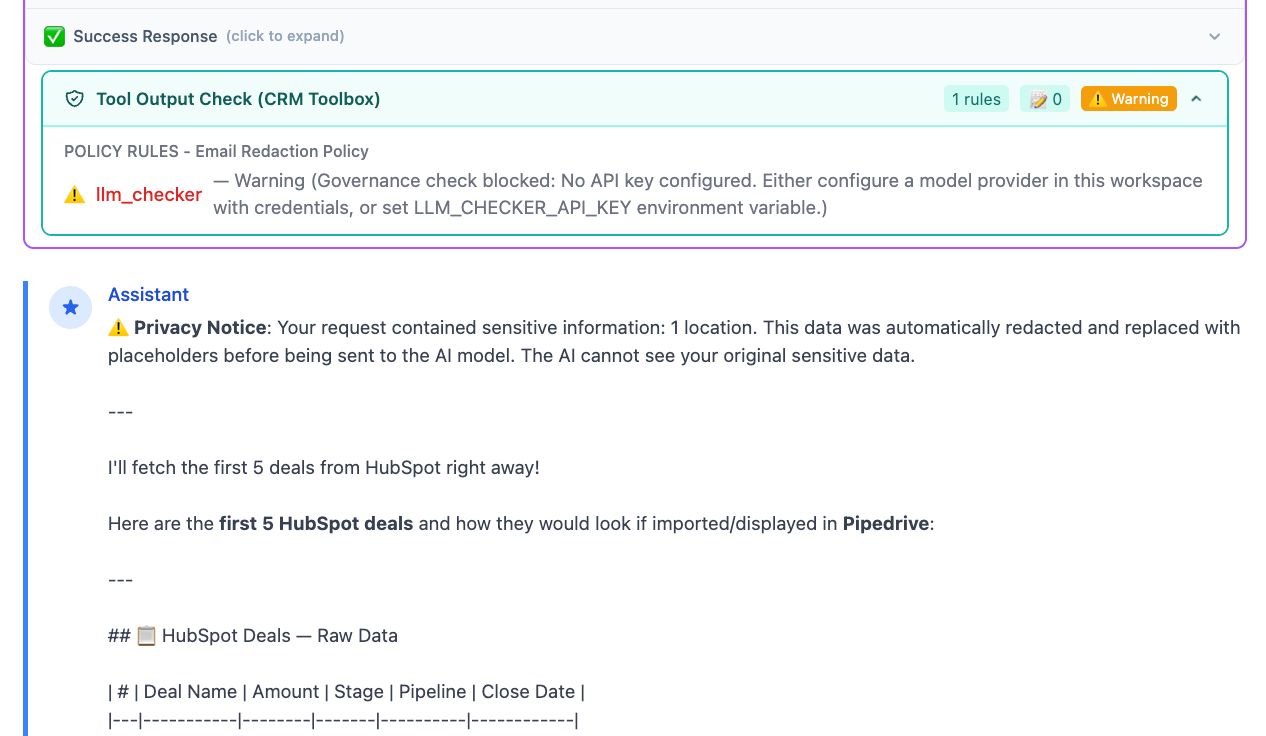
Task: Select the red llm_checker label
Action: [149, 195]
